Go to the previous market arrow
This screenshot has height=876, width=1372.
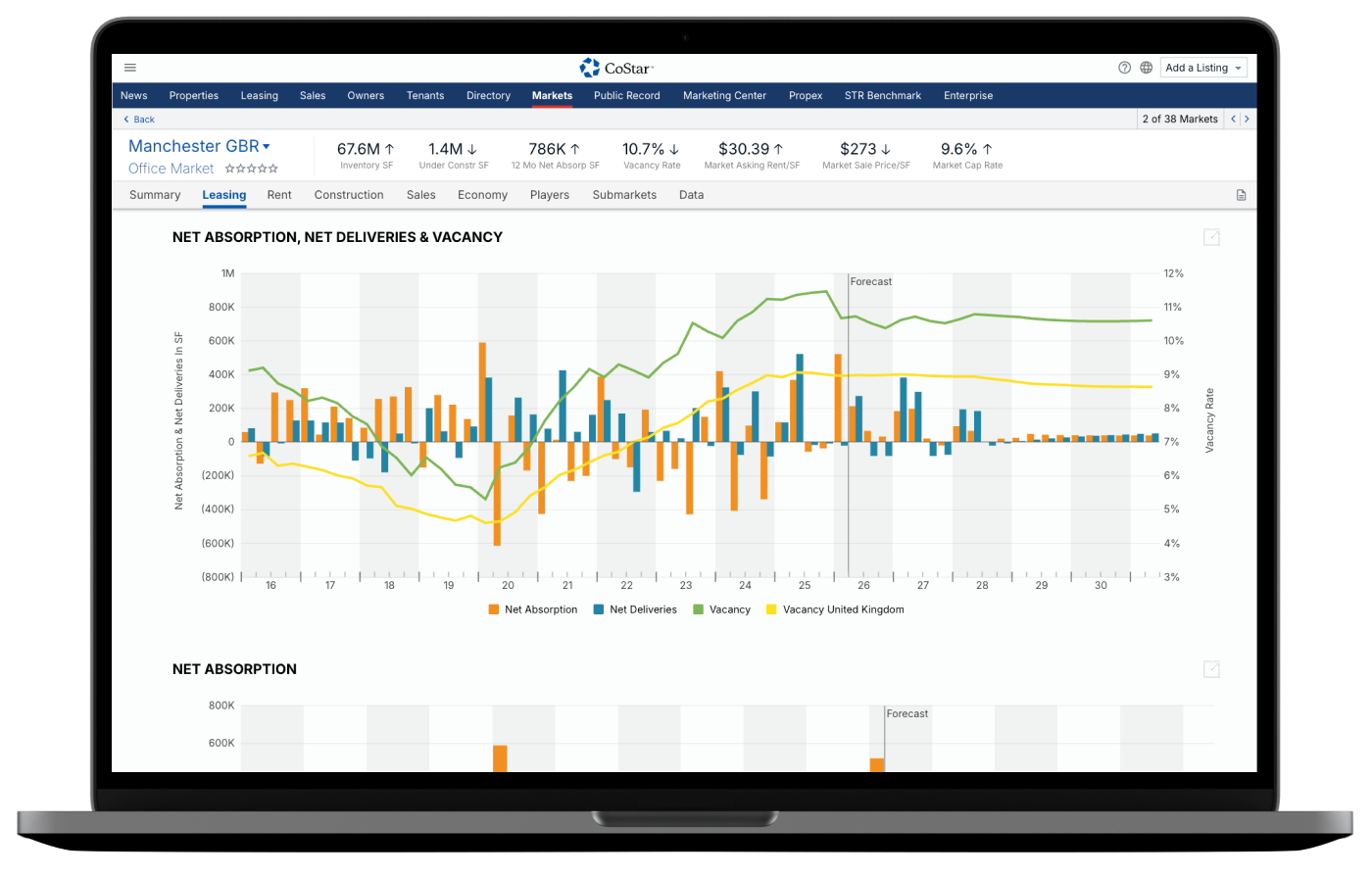pos(1234,119)
